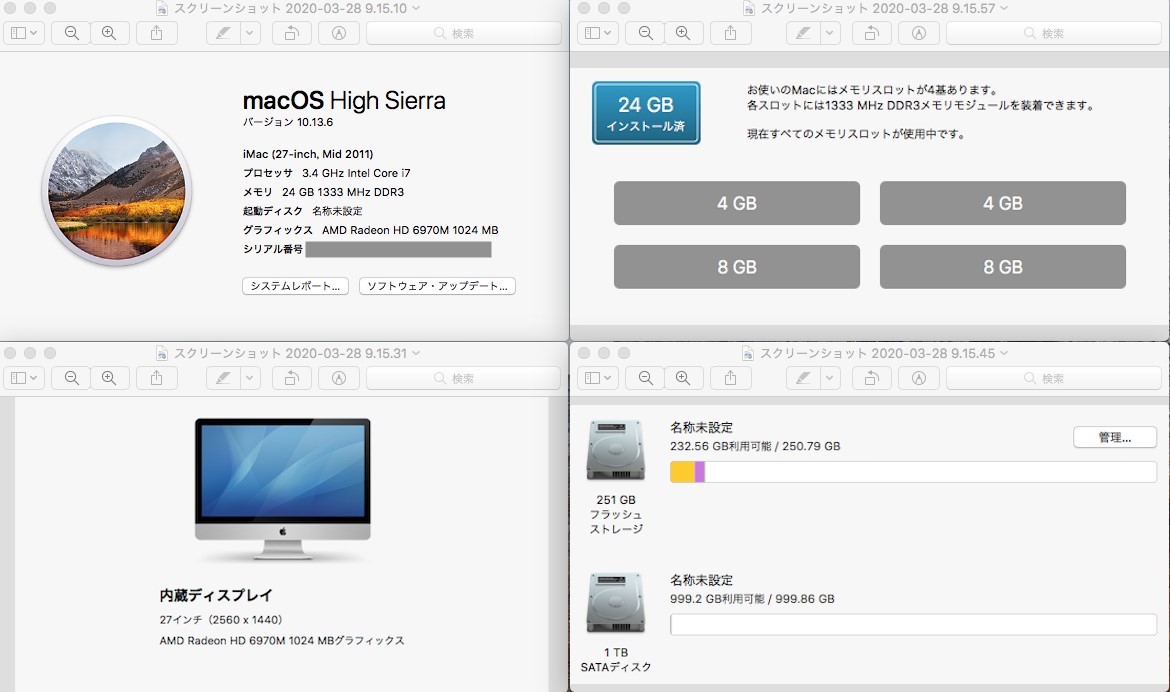
Task: Share the 9.15.31 display screenshot
Action: [157, 378]
